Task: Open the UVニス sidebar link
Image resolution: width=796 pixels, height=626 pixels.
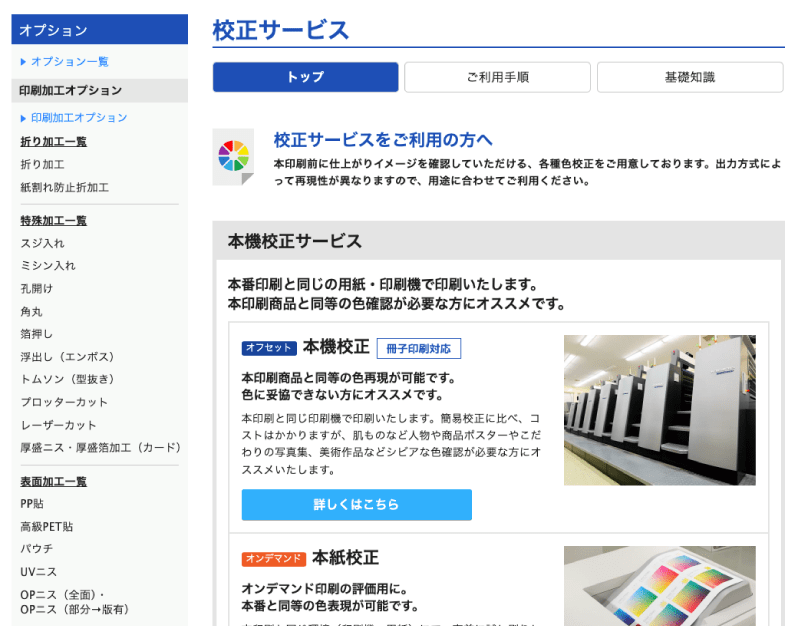Action: click(x=37, y=572)
